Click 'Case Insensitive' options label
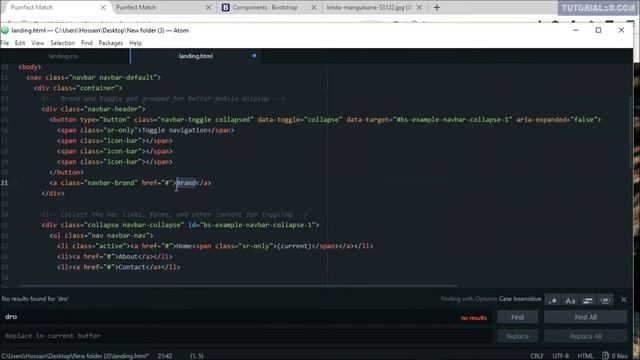Screen dimensions: 640x360 [x=520, y=299]
